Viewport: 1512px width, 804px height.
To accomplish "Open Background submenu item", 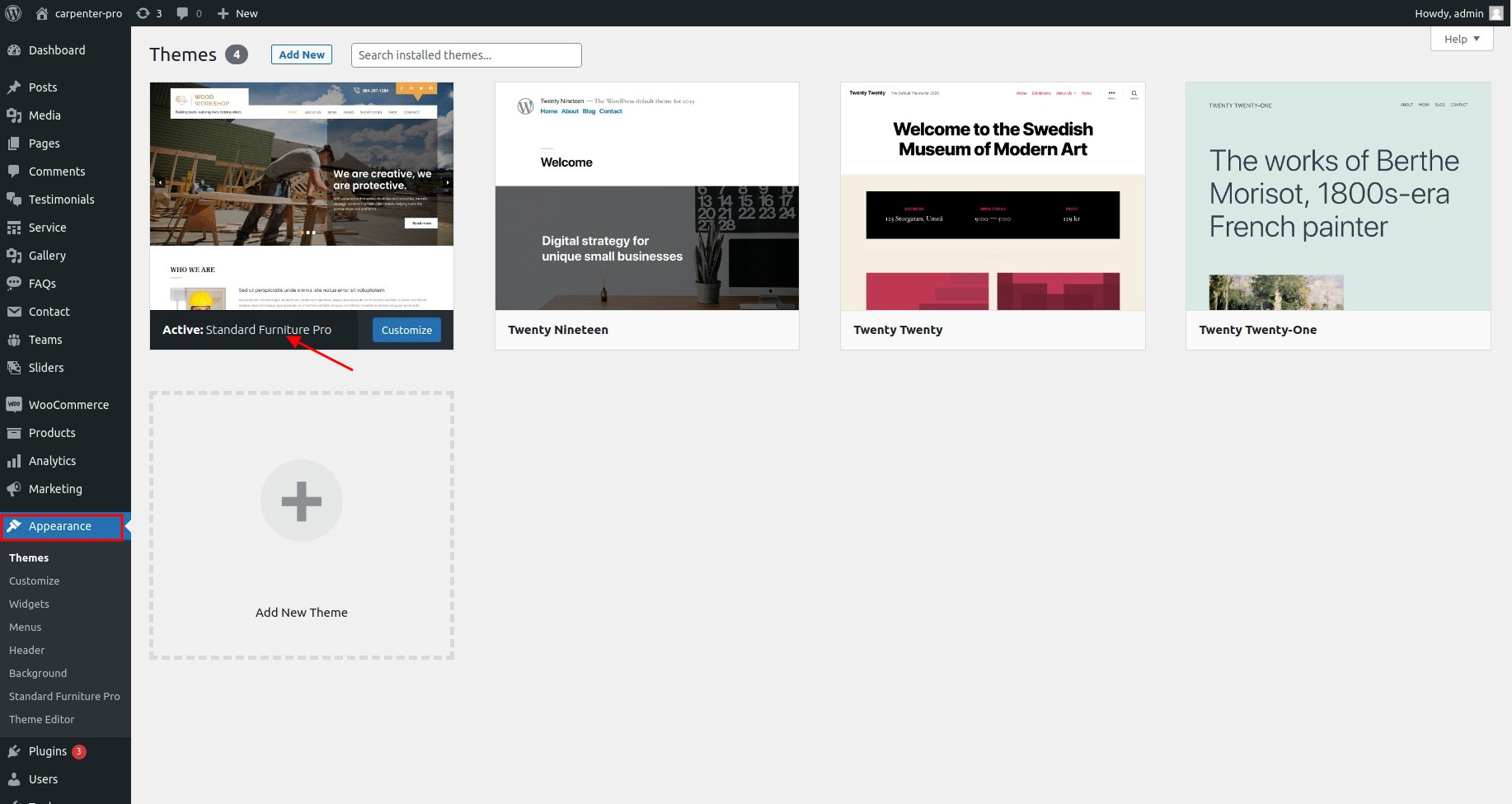I will tap(38, 674).
